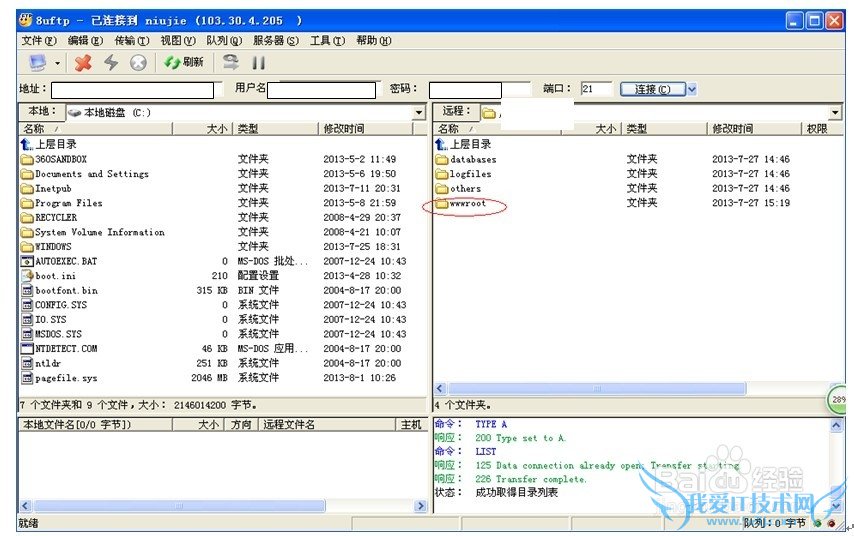Expand the local drive path dropdown
This screenshot has width=854, height=536.
418,113
